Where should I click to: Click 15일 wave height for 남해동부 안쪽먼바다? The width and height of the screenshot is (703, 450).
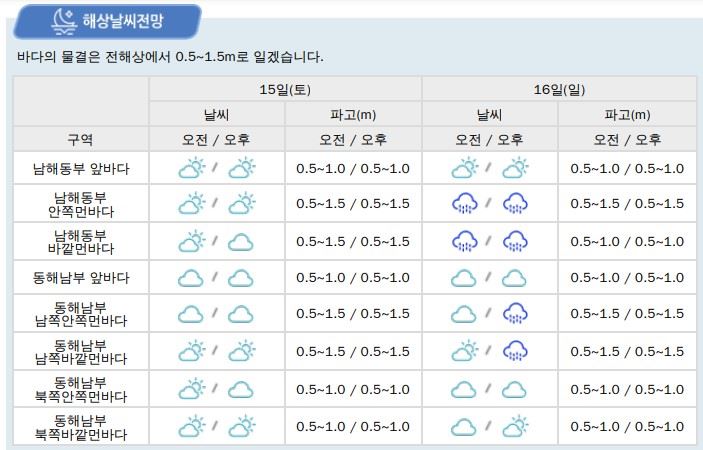(x=353, y=204)
